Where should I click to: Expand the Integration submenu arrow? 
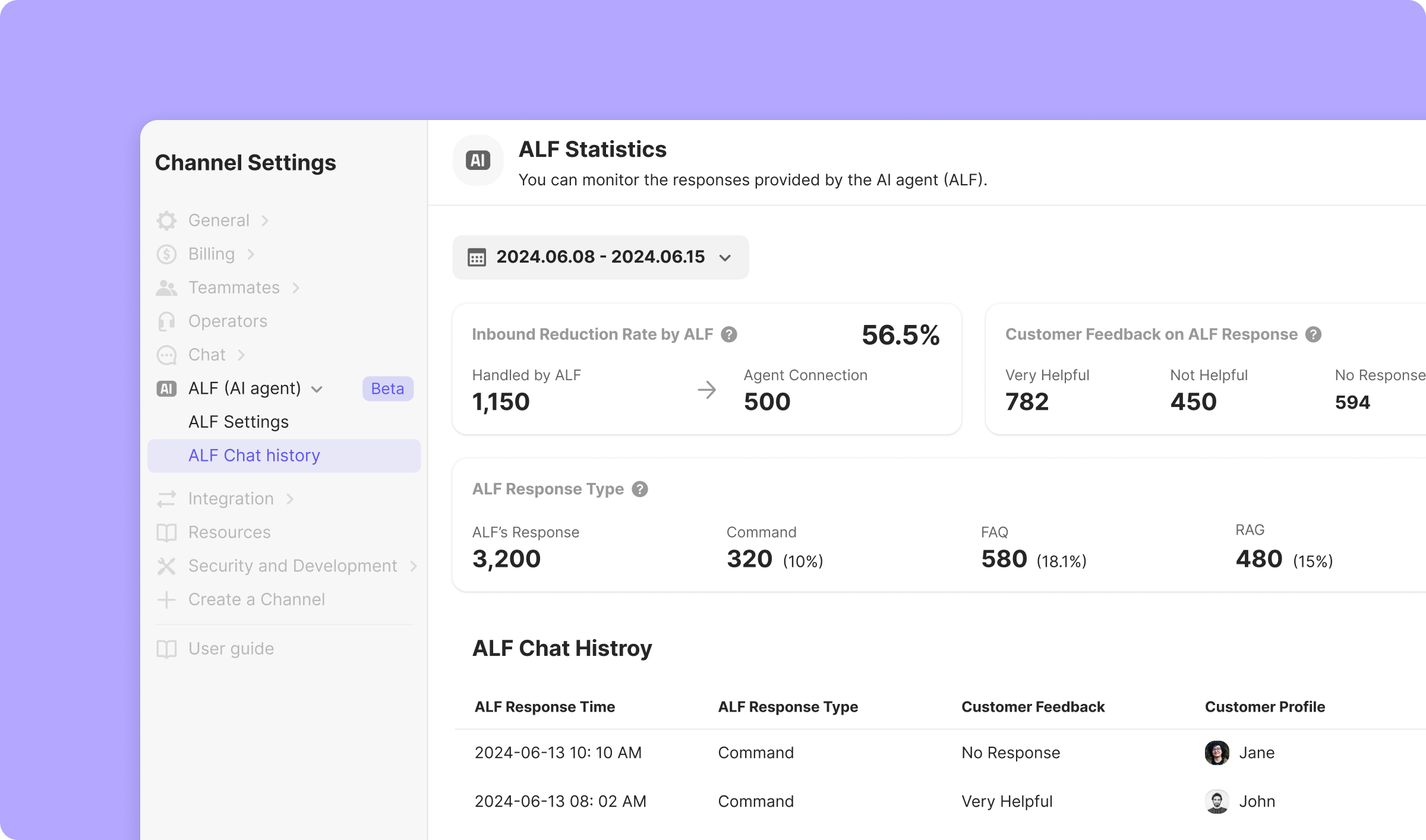[x=290, y=499]
